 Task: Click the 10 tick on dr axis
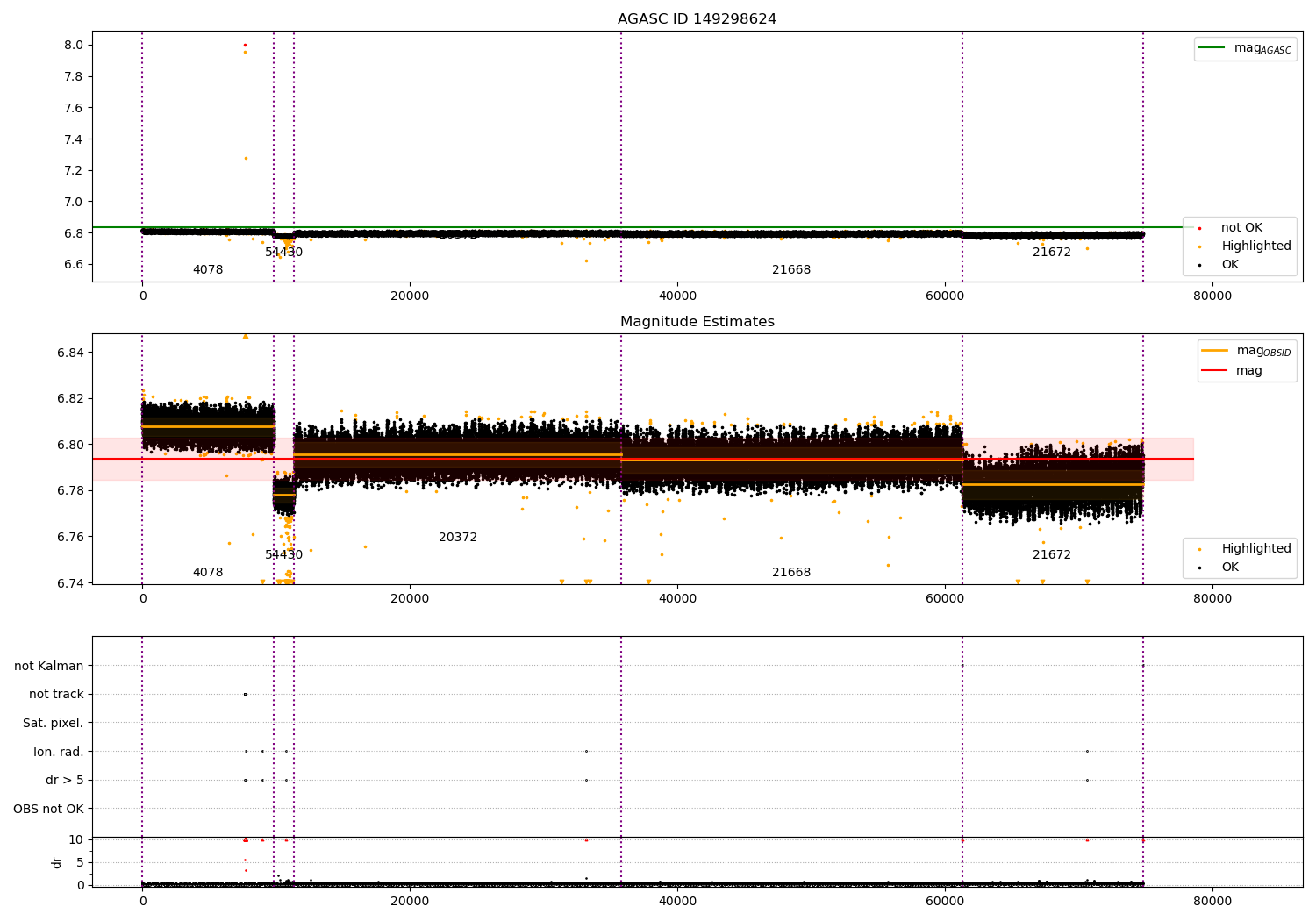tap(76, 839)
